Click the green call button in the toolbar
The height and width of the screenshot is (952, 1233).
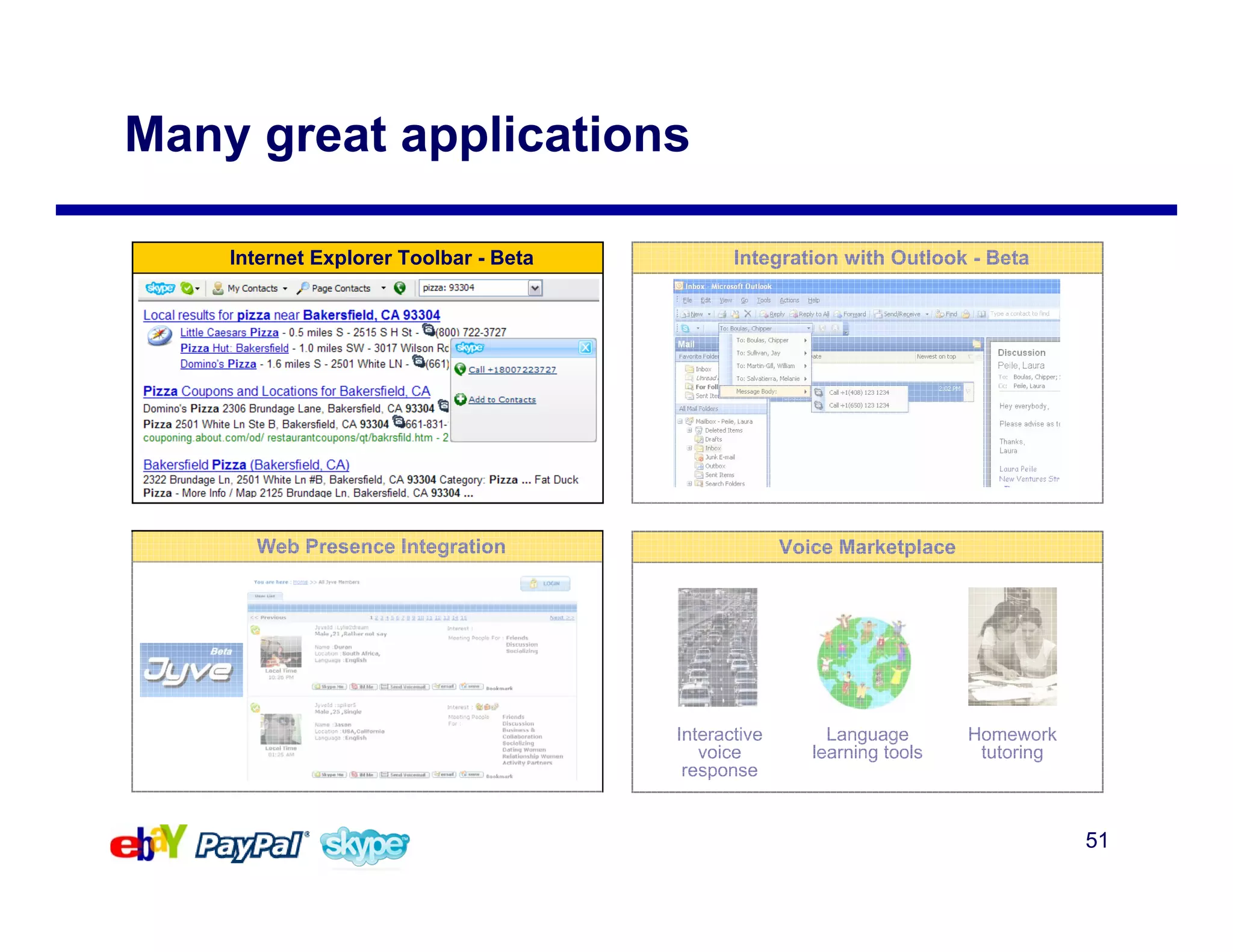400,288
